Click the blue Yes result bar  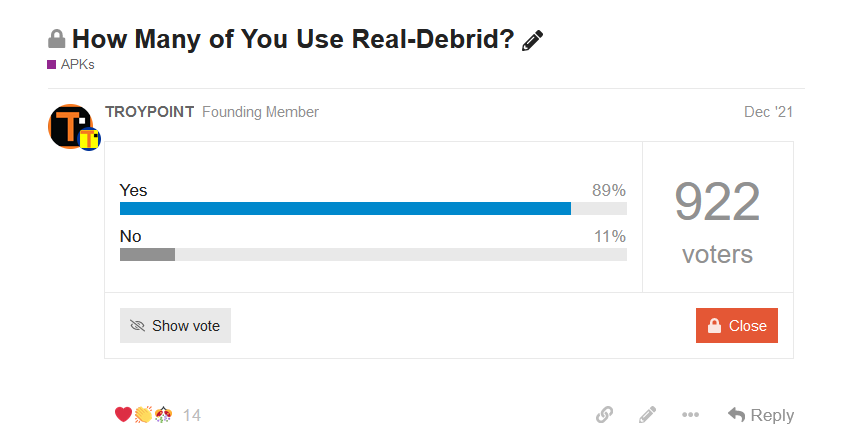point(345,208)
